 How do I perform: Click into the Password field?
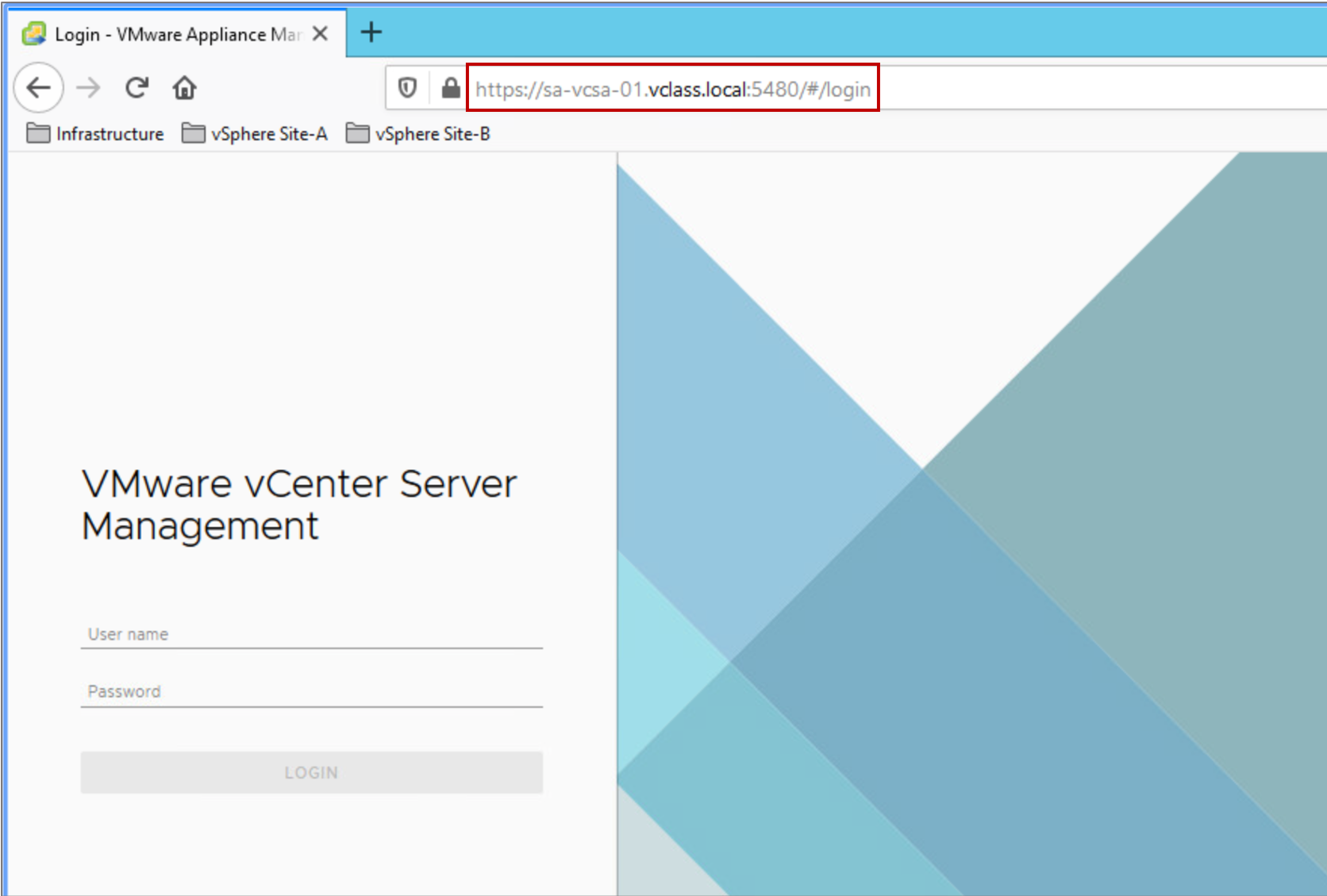click(311, 691)
